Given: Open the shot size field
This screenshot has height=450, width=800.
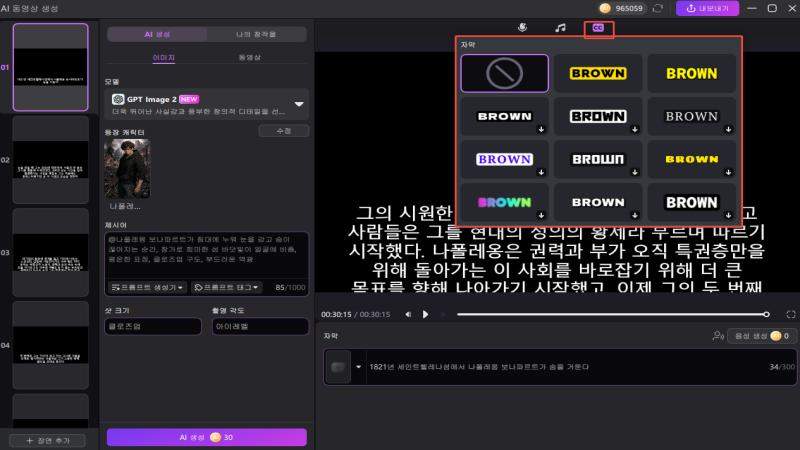Looking at the screenshot, I should [x=153, y=326].
